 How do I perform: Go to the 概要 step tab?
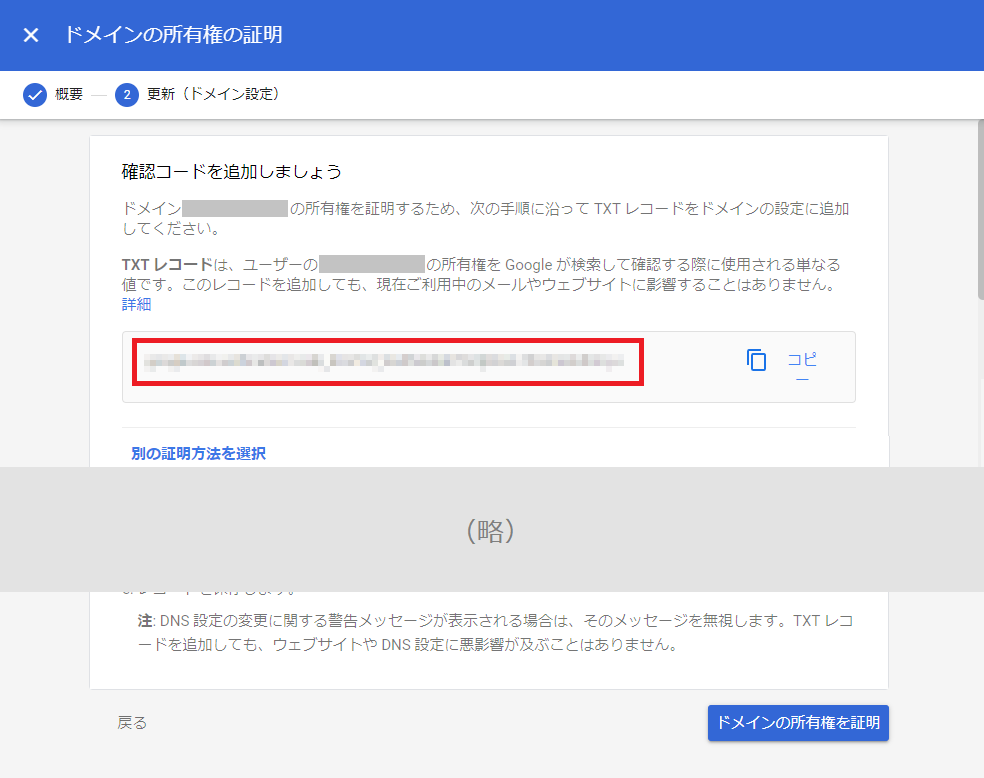click(x=69, y=95)
